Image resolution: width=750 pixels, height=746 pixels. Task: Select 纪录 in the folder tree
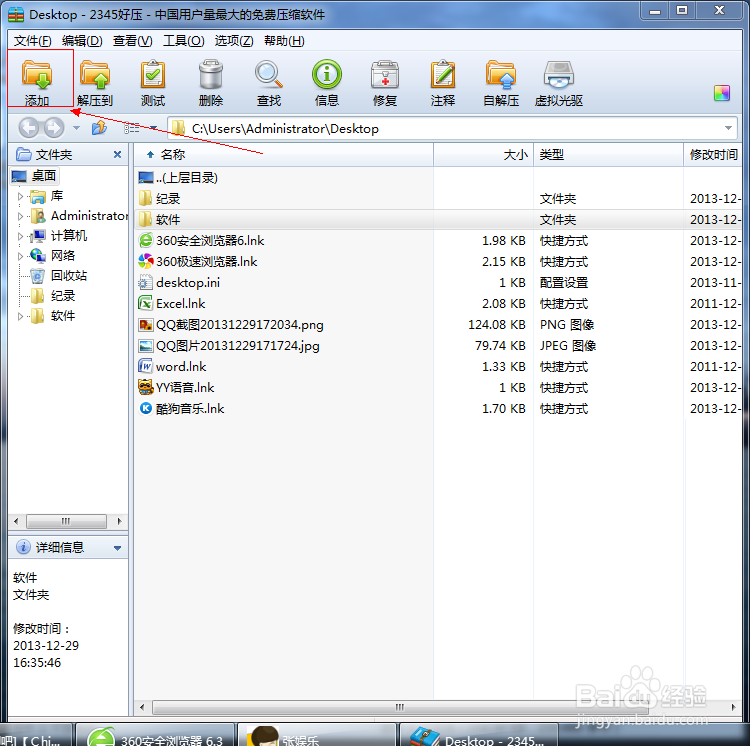(63, 296)
